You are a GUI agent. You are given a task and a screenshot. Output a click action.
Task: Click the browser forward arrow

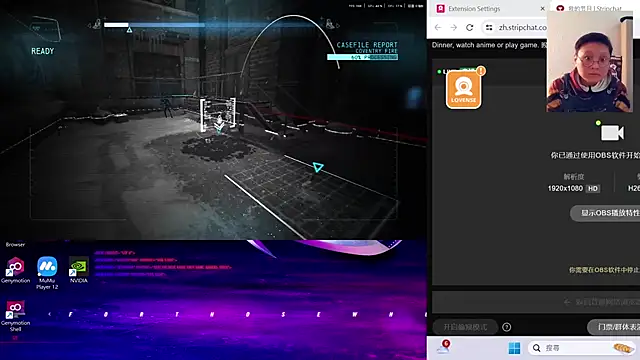(x=453, y=27)
